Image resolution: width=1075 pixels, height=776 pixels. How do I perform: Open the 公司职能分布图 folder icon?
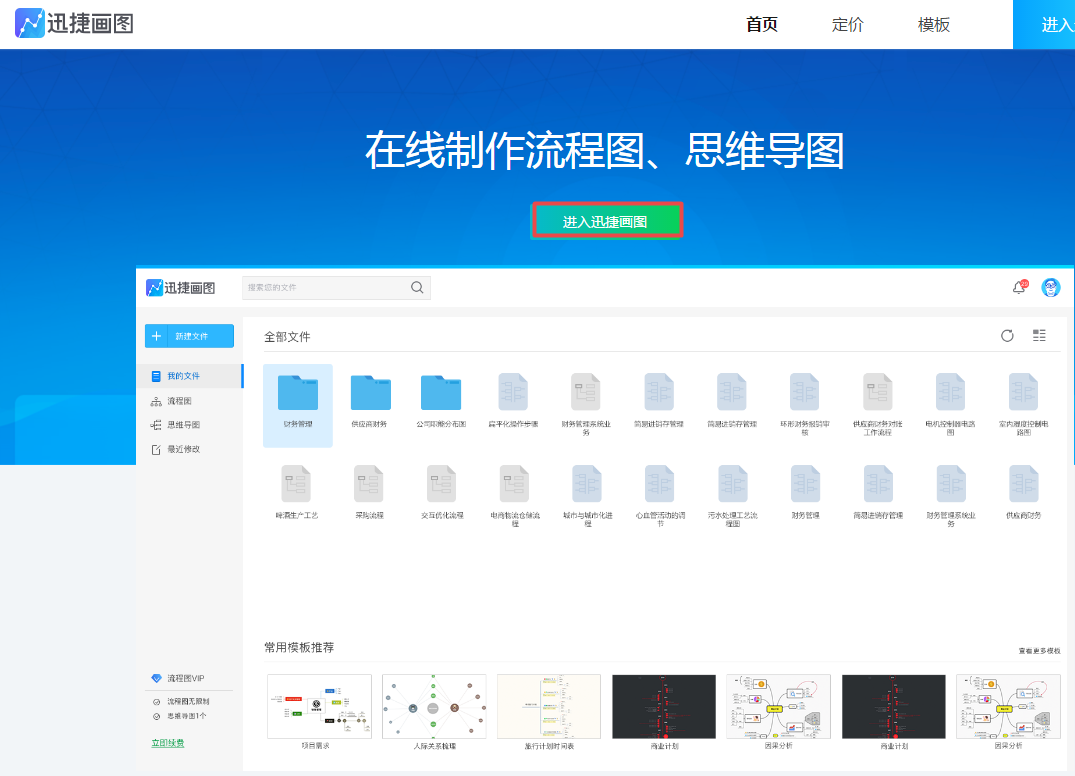click(441, 393)
